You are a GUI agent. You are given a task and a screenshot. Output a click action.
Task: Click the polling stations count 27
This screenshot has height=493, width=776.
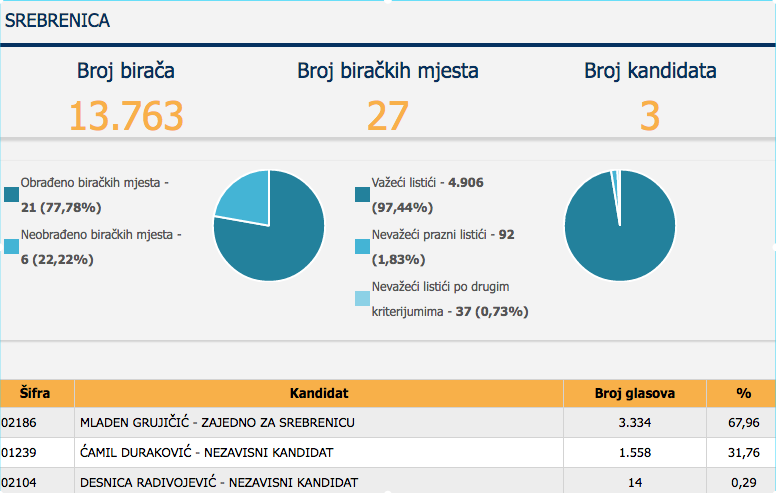click(x=387, y=116)
